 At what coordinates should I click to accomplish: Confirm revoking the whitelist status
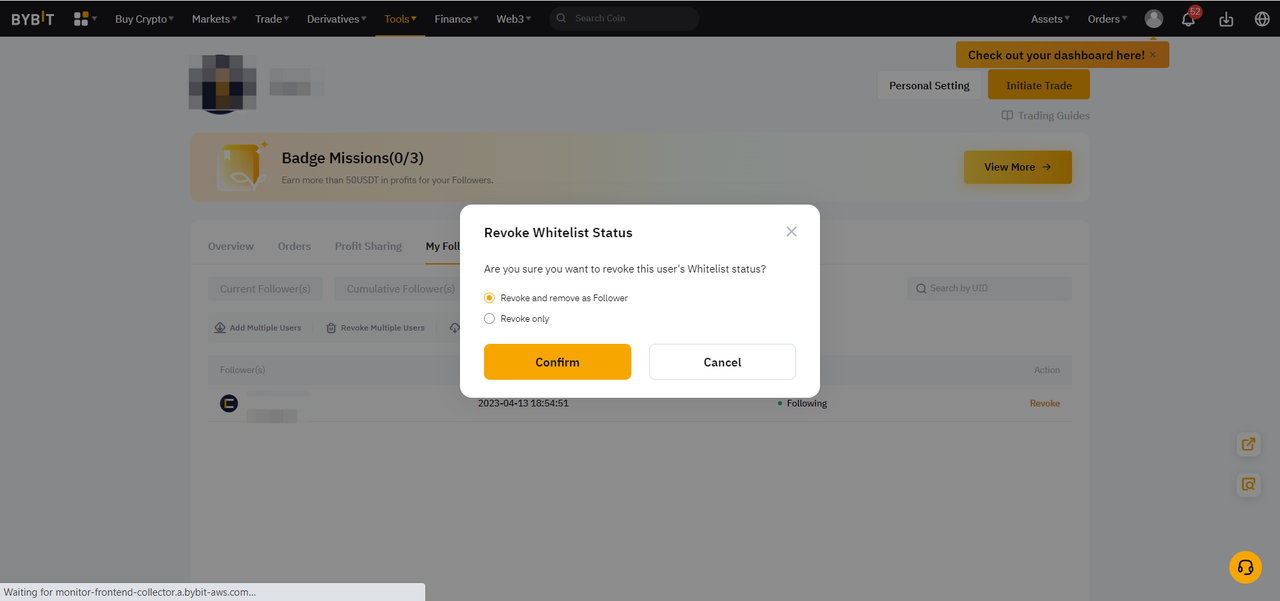(557, 362)
